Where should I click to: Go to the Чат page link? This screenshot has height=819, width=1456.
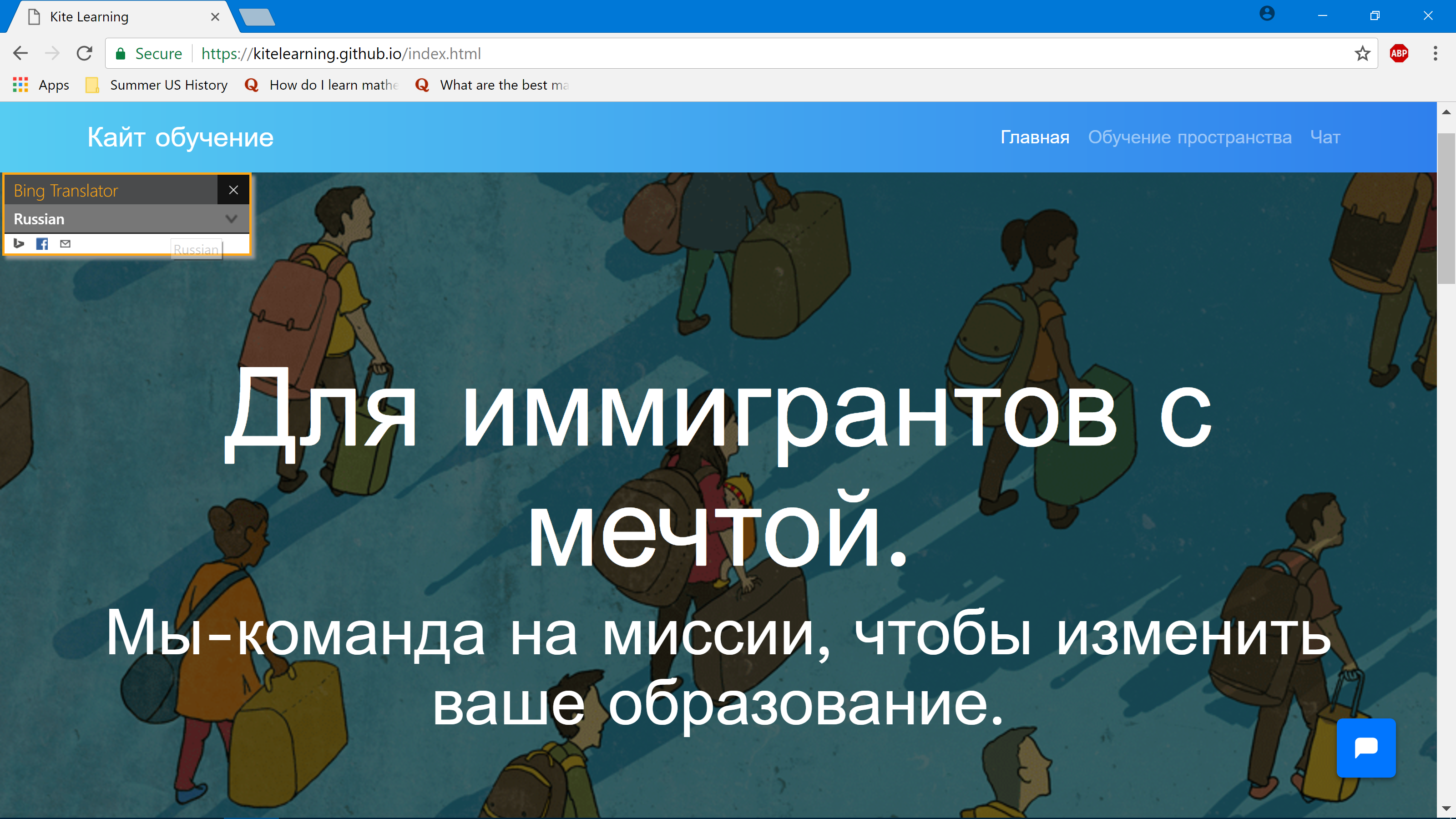pyautogui.click(x=1325, y=137)
